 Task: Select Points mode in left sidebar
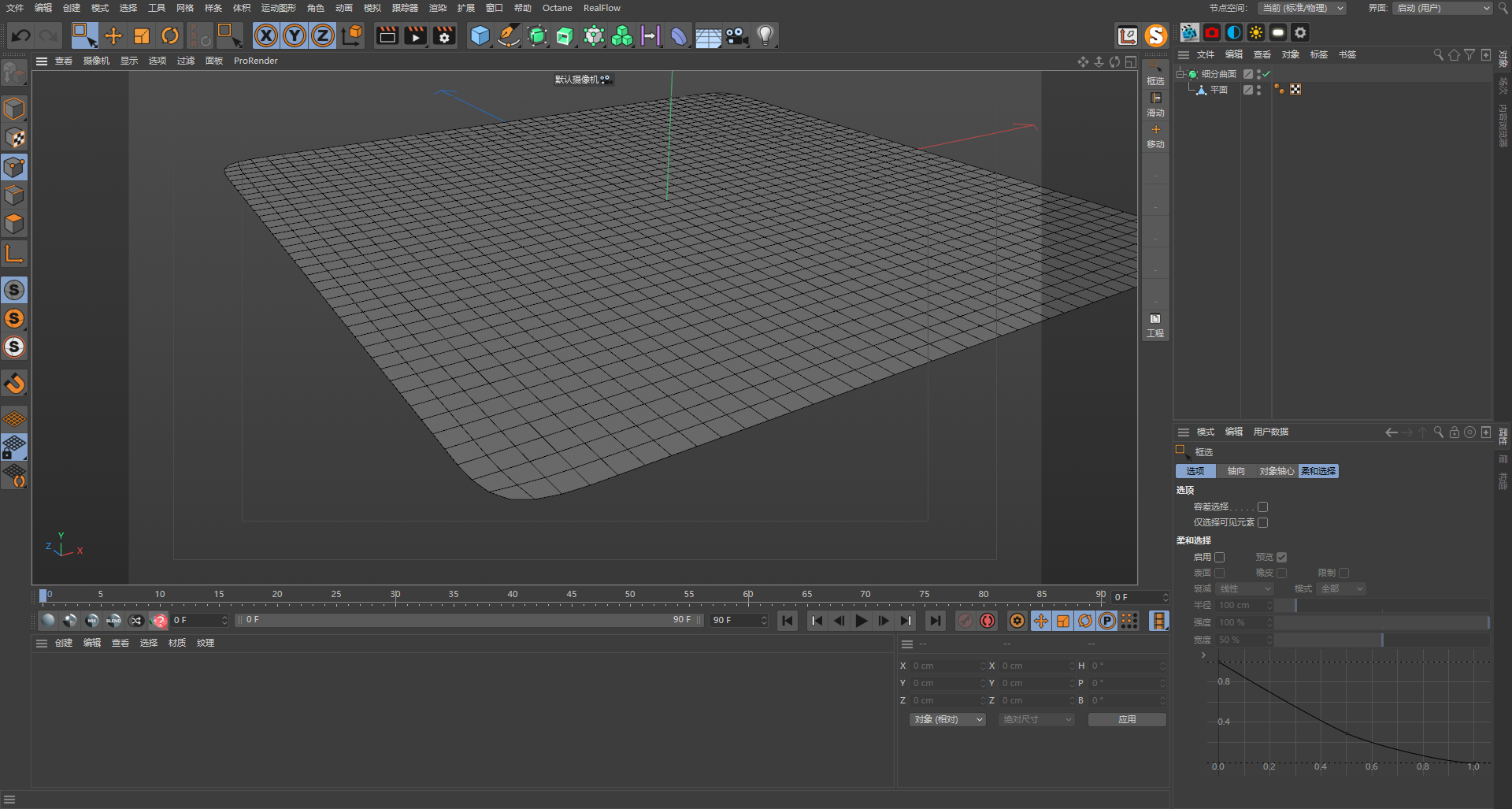14,167
